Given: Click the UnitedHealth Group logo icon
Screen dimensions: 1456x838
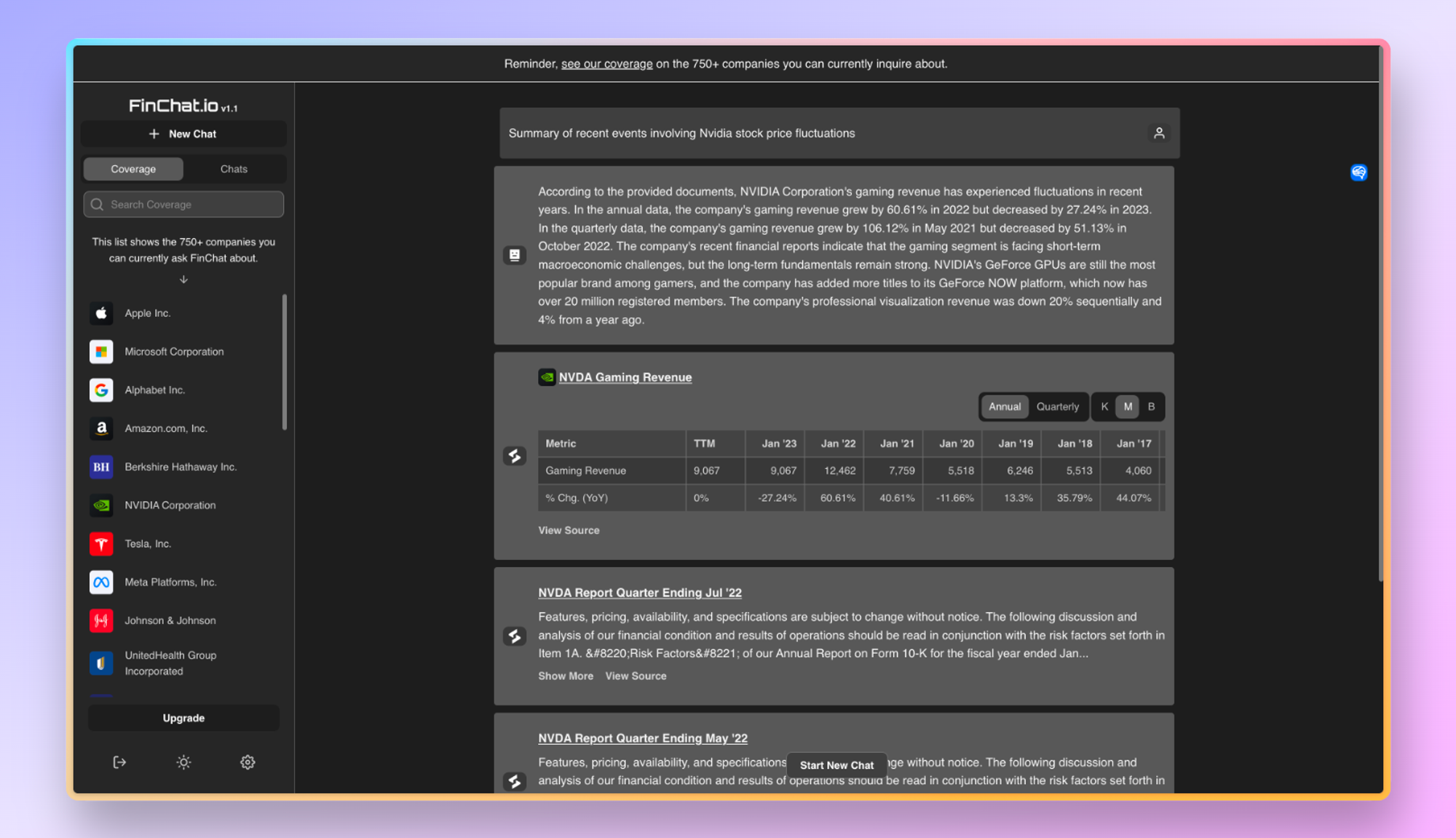Looking at the screenshot, I should click(101, 663).
